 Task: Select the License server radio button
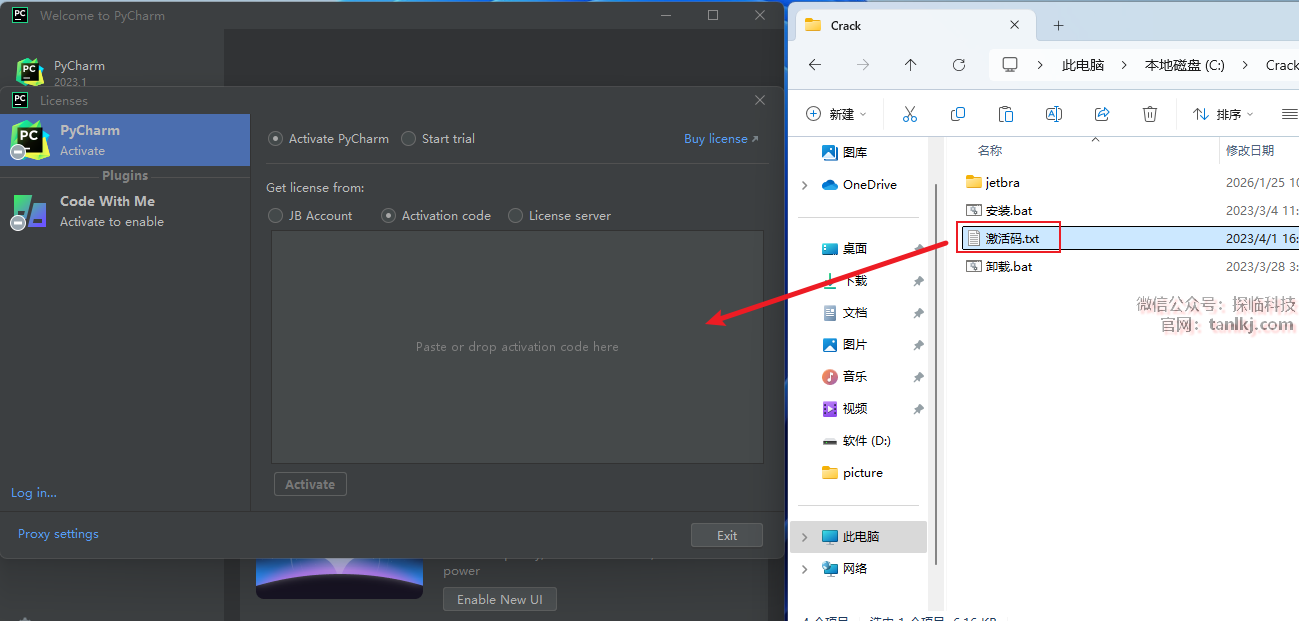tap(515, 215)
